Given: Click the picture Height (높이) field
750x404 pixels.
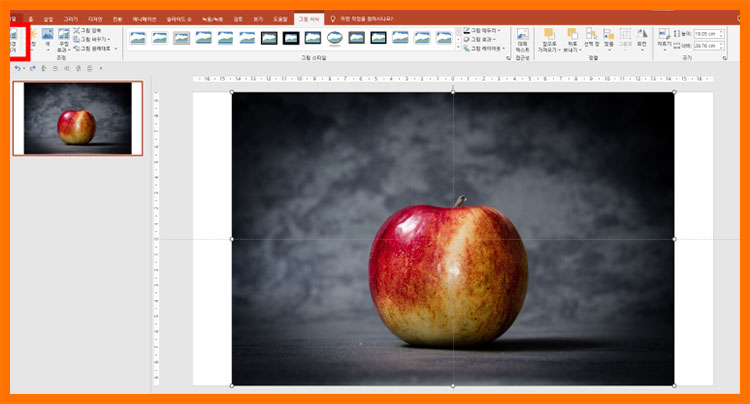Looking at the screenshot, I should click(x=708, y=33).
